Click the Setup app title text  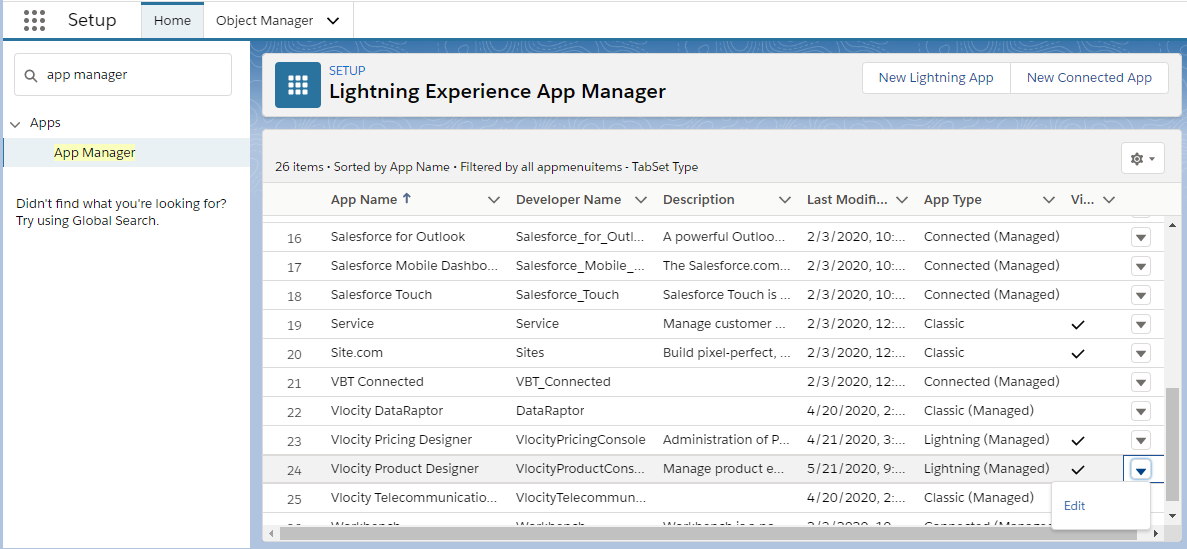point(92,20)
